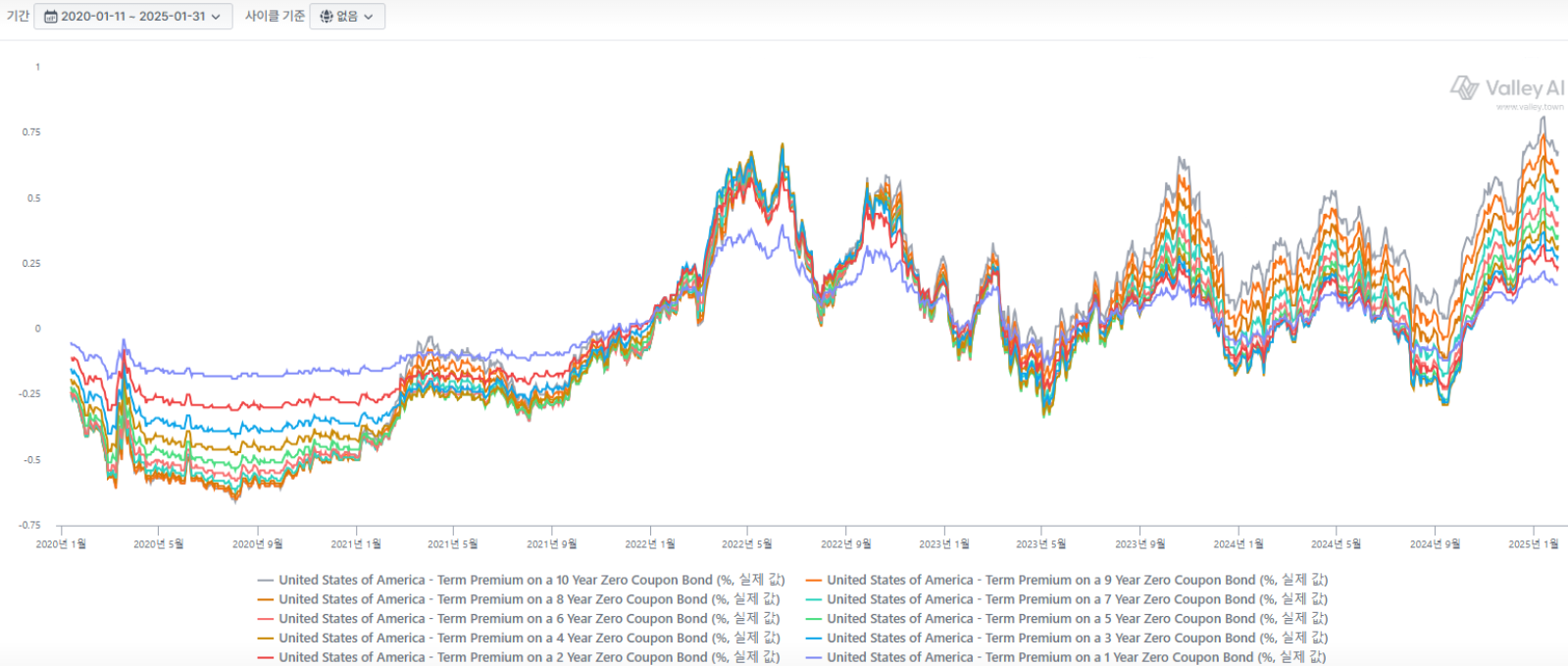
Task: Click the calendar icon in date range picker
Action: click(x=51, y=17)
